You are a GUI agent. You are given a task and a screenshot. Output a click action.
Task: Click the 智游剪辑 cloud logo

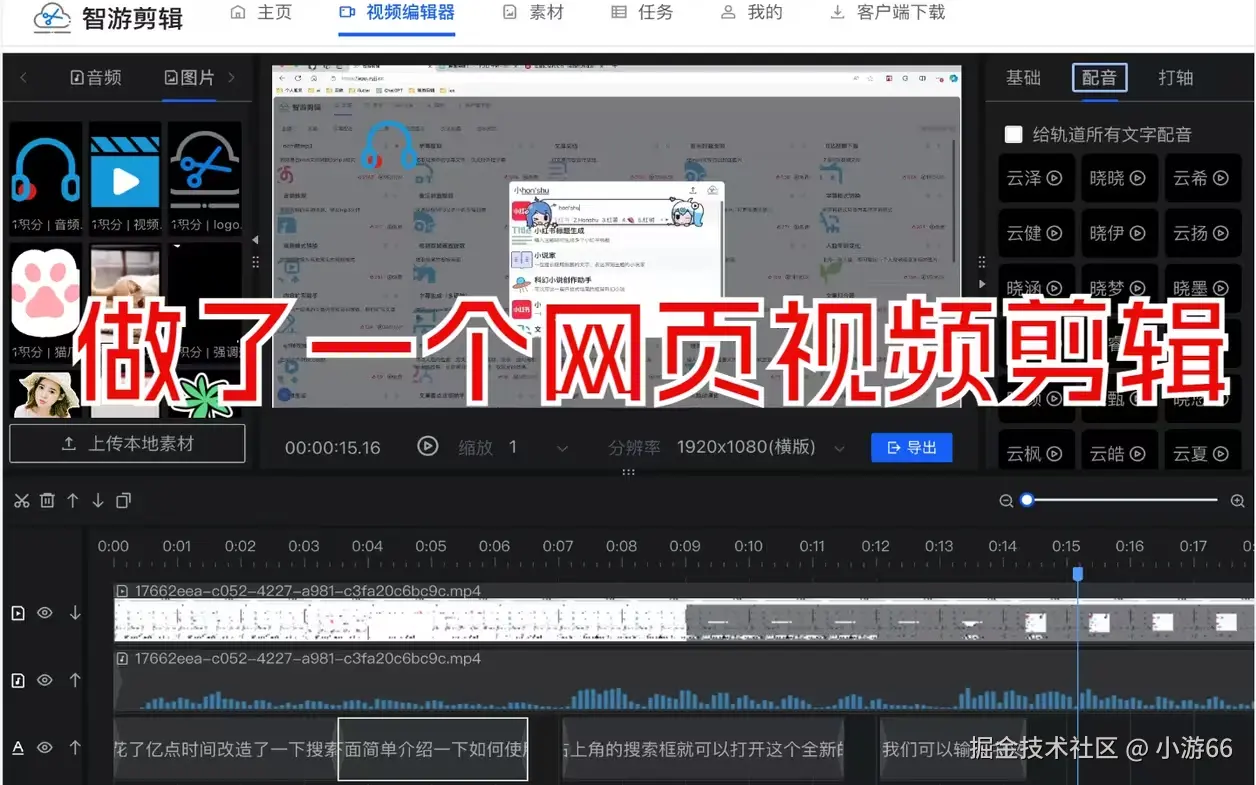tap(52, 17)
